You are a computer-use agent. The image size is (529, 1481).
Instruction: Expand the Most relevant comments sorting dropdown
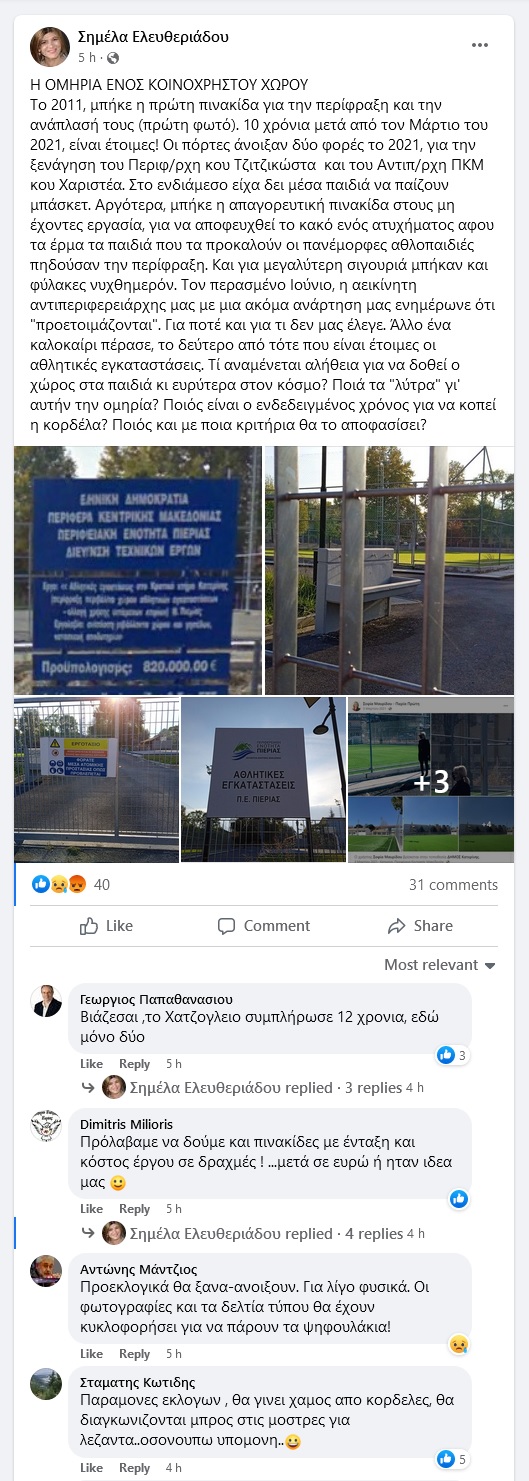click(440, 965)
